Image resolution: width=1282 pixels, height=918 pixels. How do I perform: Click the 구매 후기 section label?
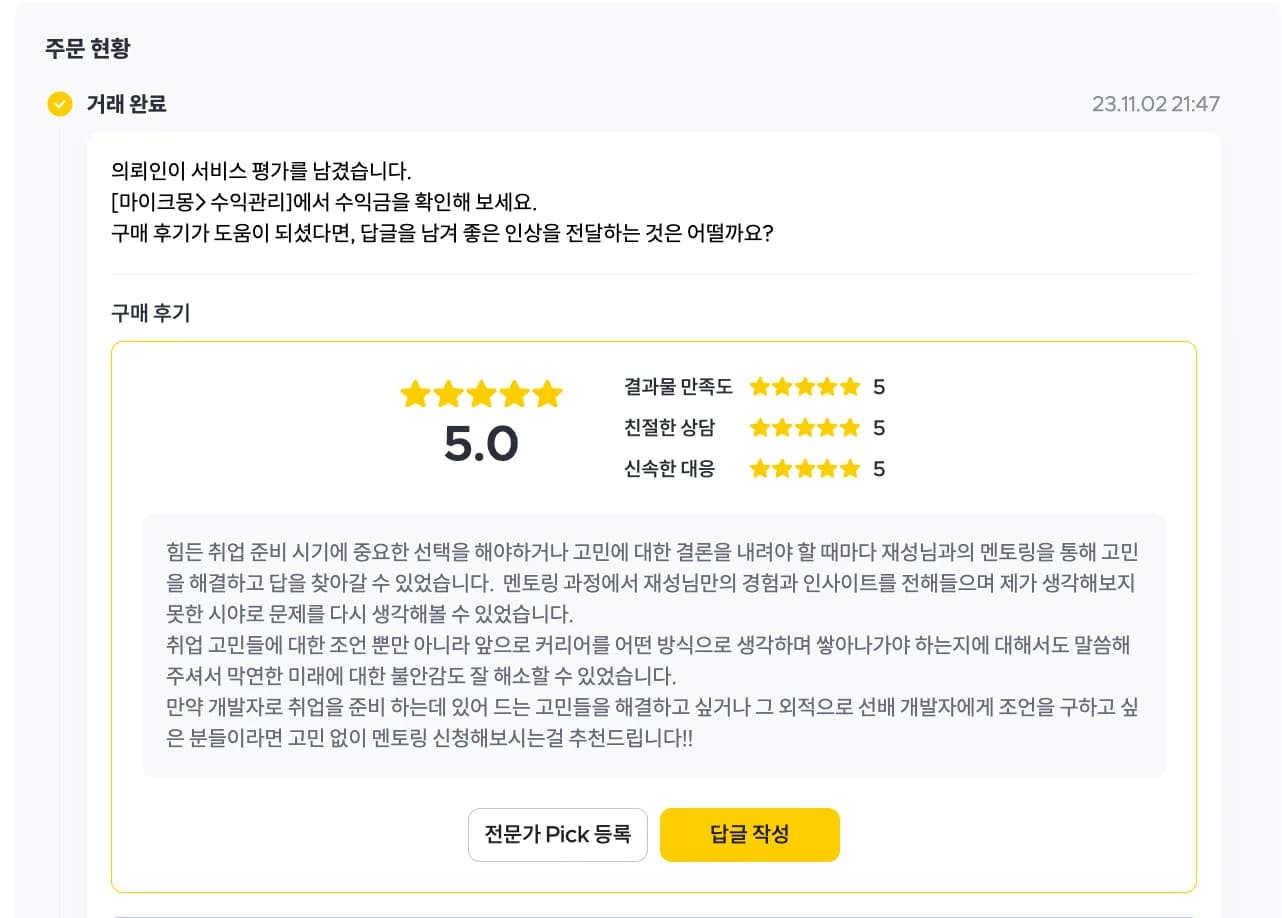(x=150, y=313)
